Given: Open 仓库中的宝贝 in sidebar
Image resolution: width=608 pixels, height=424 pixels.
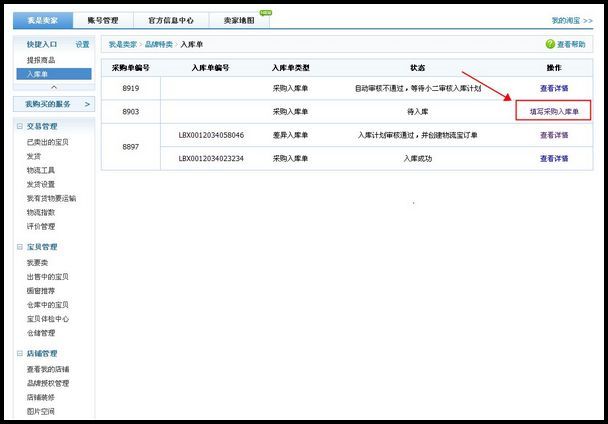Looking at the screenshot, I should pos(48,305).
